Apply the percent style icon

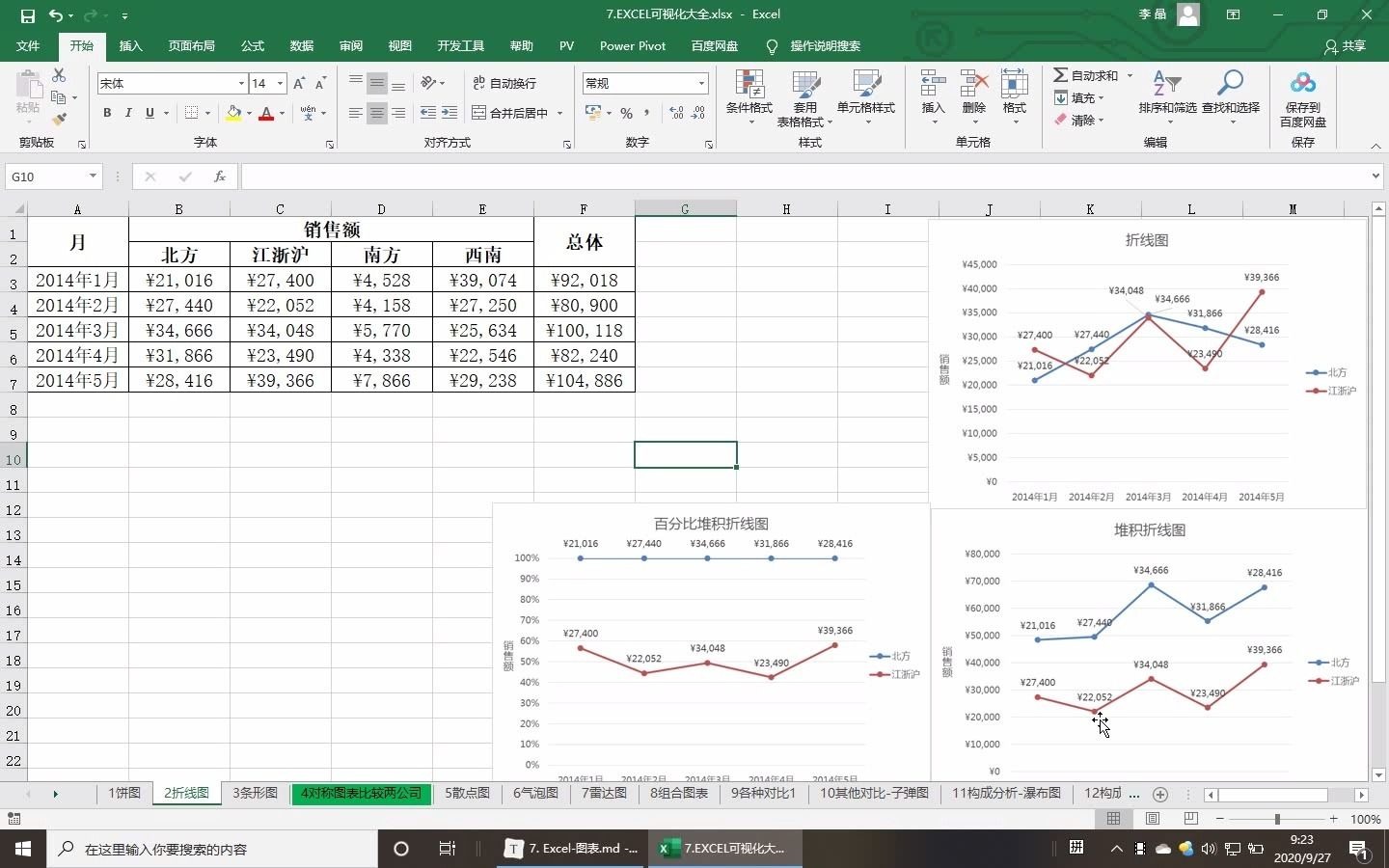628,113
